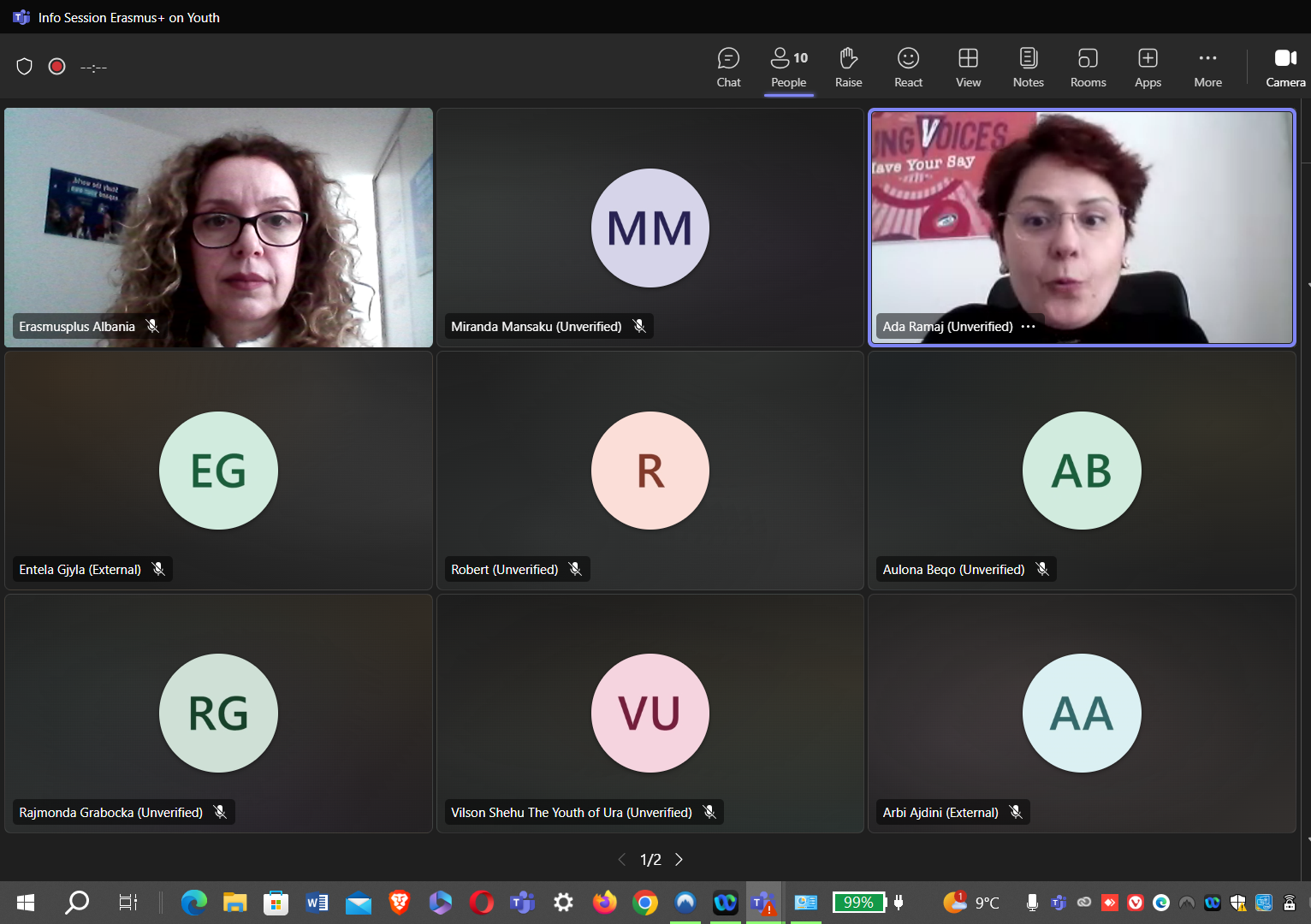Open breakout Rooms
1311x924 pixels.
[1088, 68]
